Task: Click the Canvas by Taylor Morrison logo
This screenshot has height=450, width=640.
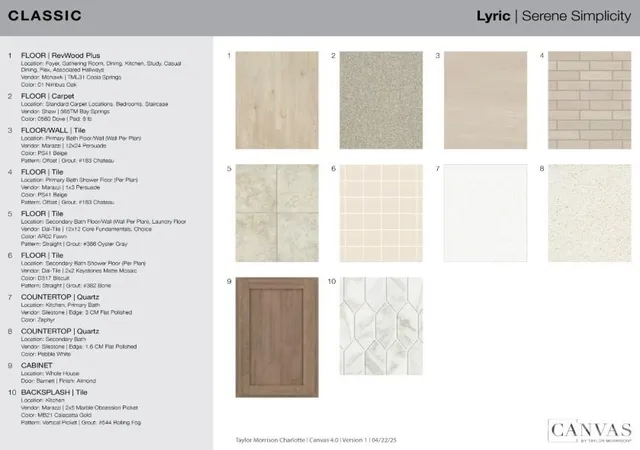Action: (x=590, y=431)
